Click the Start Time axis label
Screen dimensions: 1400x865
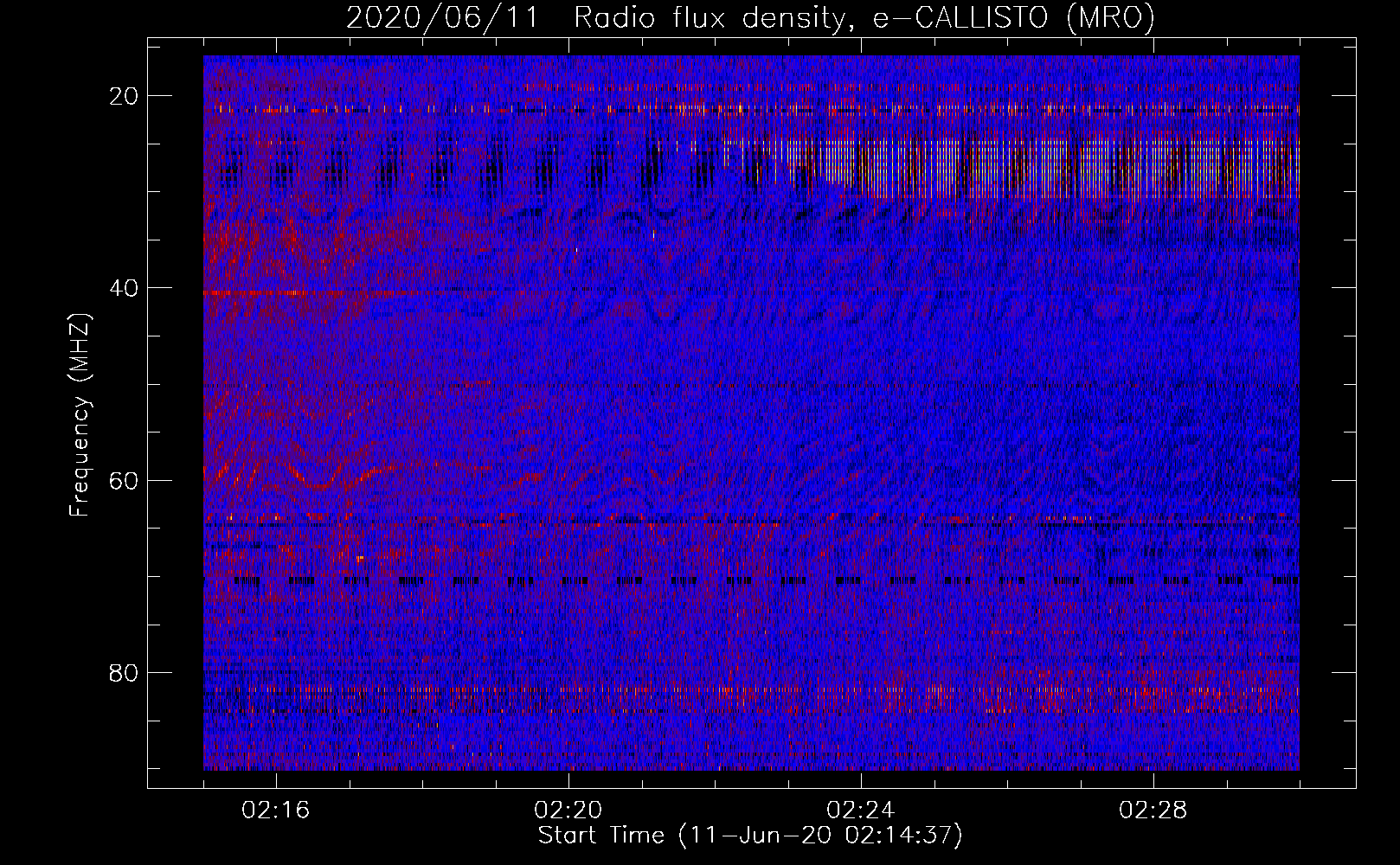click(x=750, y=836)
